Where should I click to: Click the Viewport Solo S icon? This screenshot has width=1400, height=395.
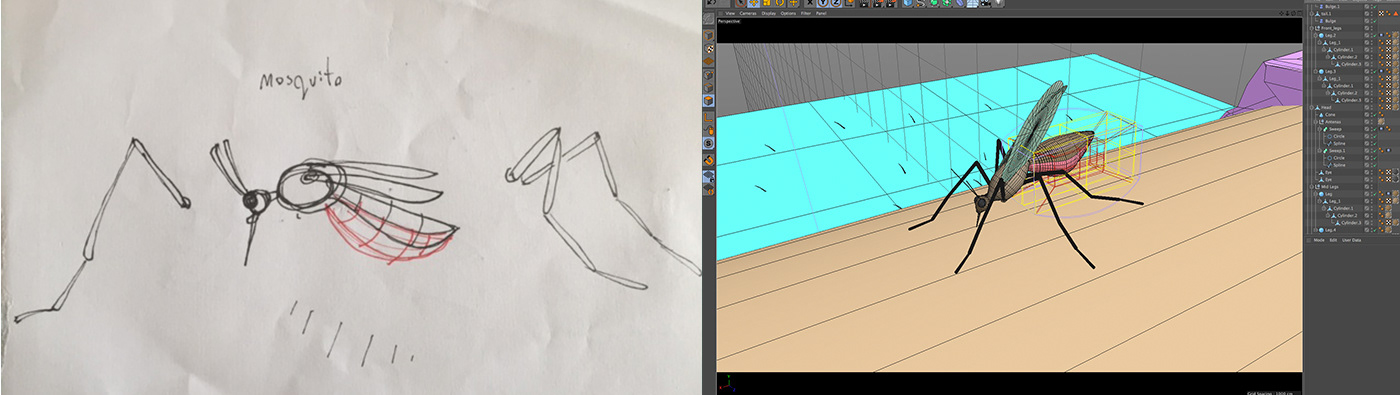[x=709, y=142]
